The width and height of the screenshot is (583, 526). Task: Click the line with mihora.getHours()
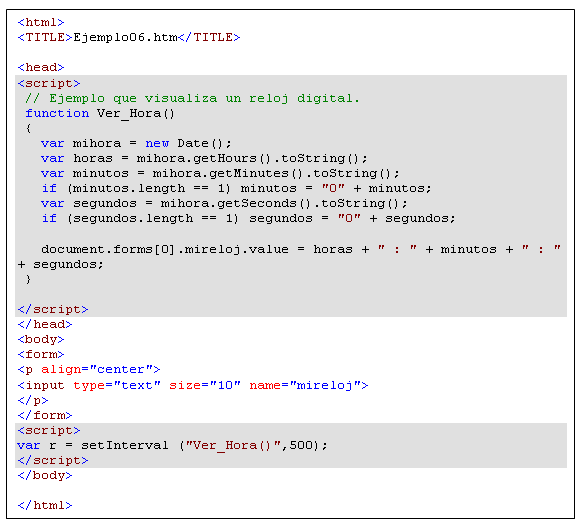204,158
